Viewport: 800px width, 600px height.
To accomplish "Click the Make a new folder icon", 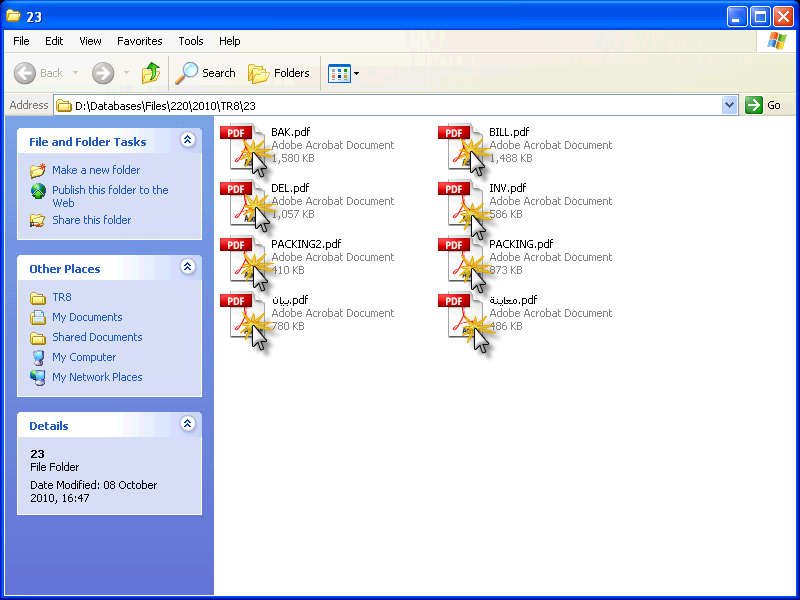I will point(38,170).
